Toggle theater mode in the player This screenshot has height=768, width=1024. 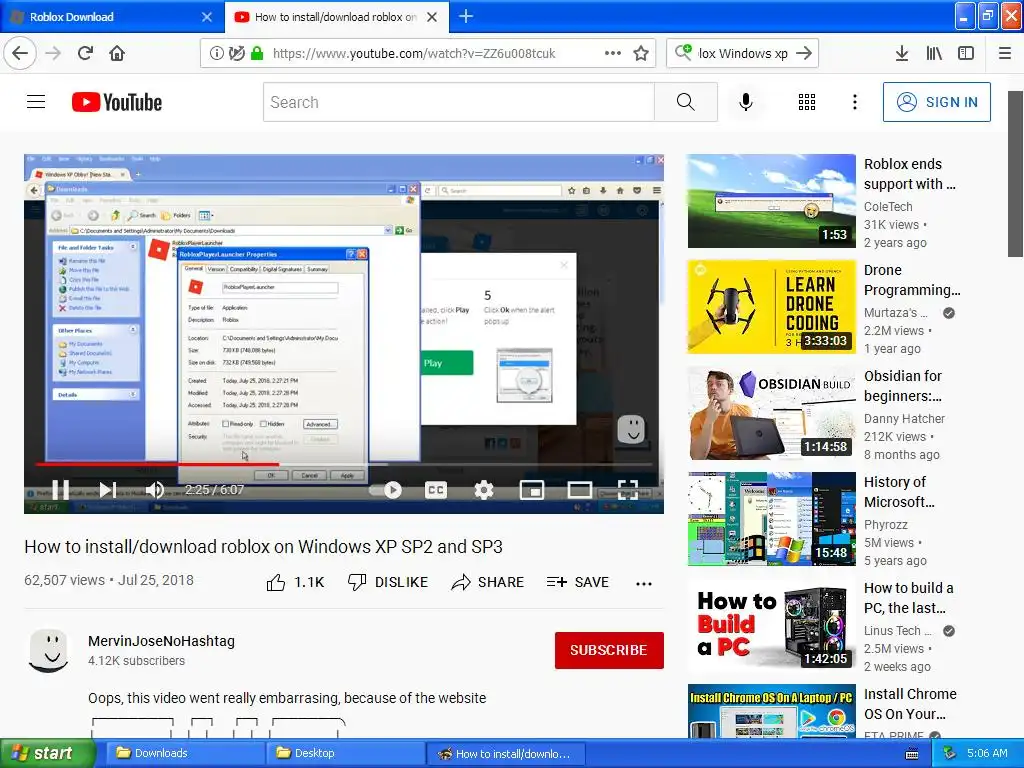coord(579,490)
